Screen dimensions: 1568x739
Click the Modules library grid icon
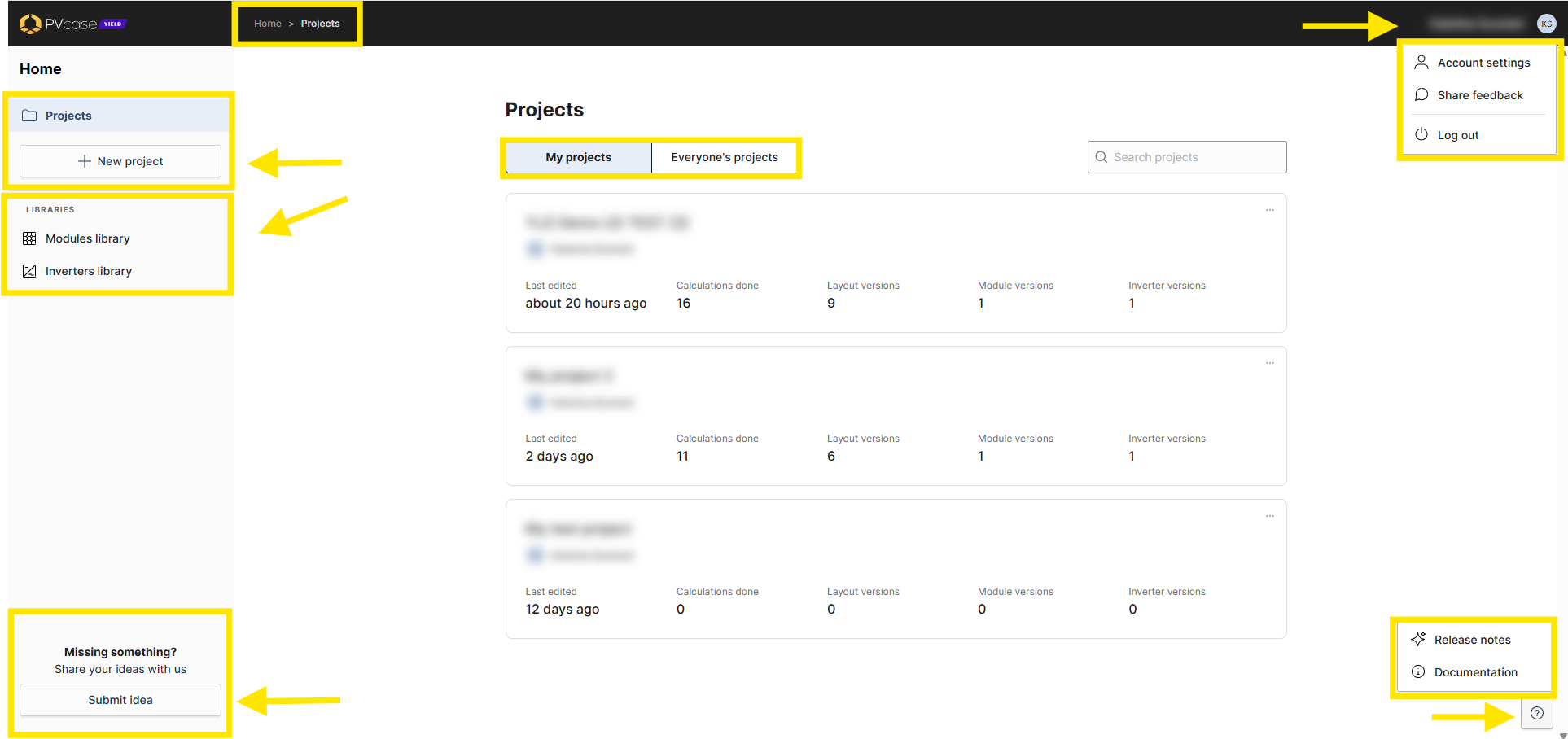click(29, 238)
